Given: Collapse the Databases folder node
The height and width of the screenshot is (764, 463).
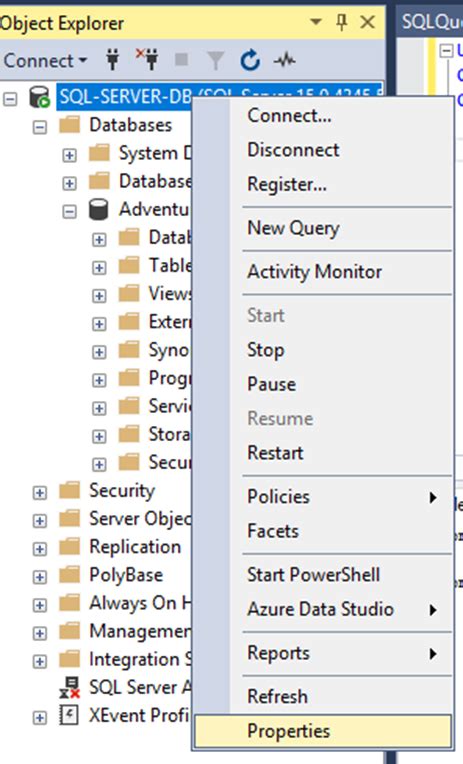Looking at the screenshot, I should coord(40,127).
